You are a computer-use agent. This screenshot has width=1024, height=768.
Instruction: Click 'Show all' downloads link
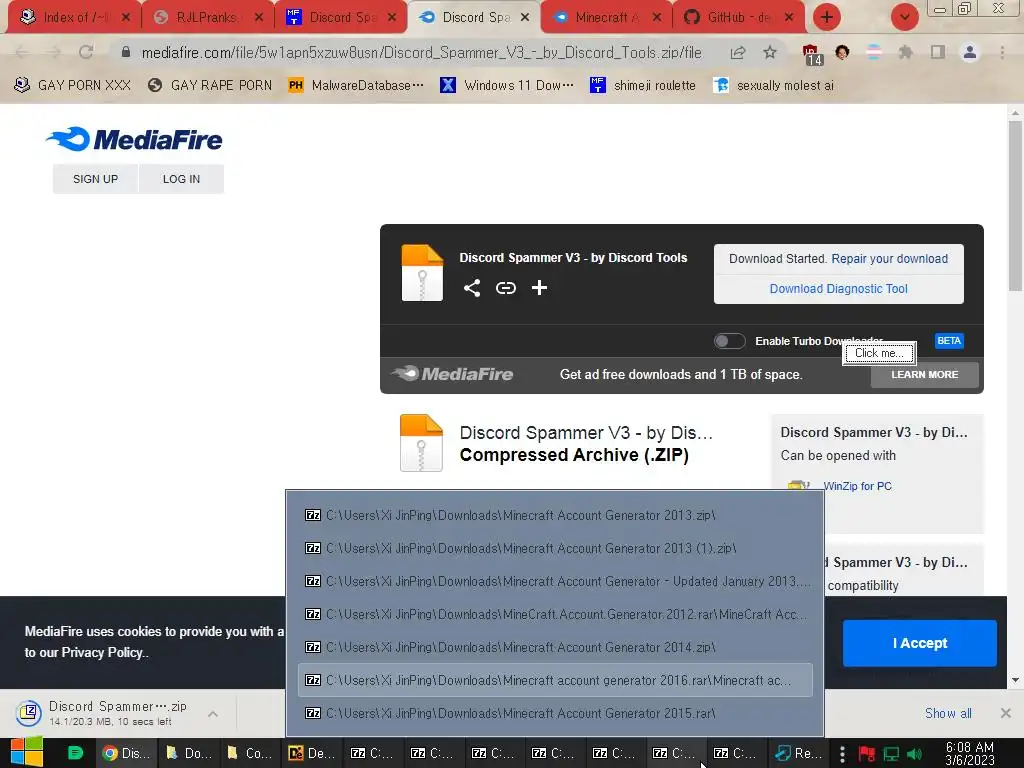(948, 713)
